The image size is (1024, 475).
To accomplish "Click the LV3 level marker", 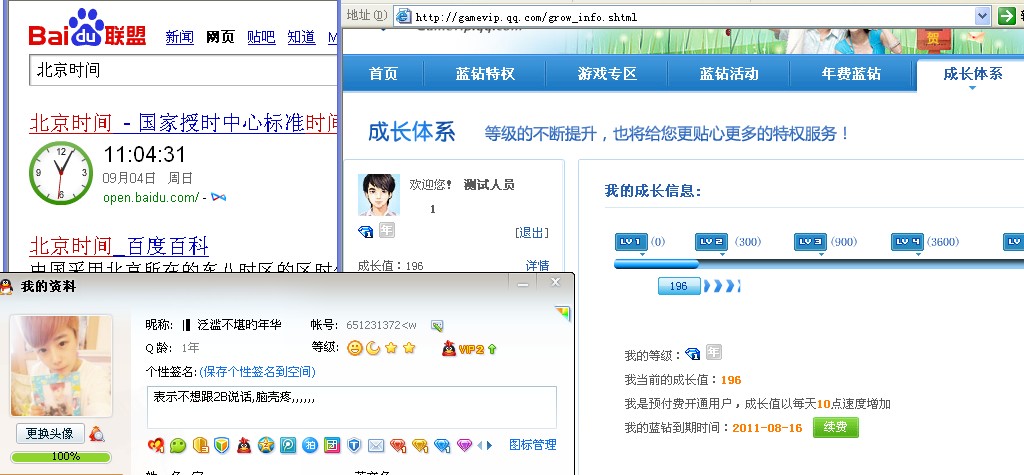I will [810, 242].
